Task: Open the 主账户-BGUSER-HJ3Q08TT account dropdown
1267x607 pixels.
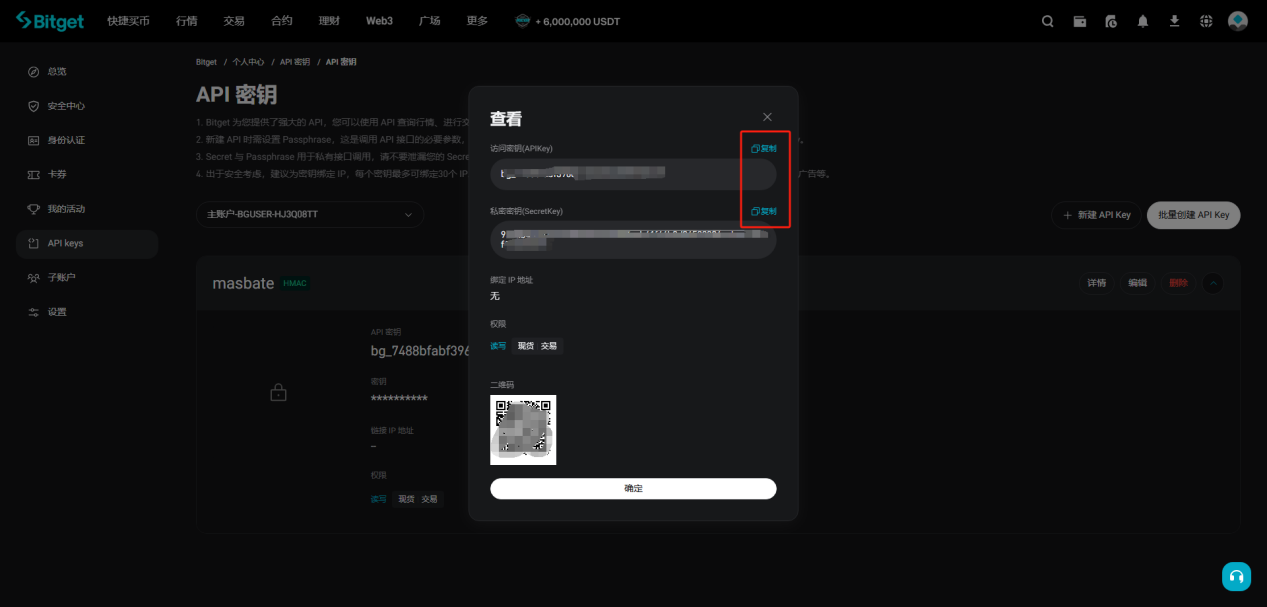Action: pos(310,215)
